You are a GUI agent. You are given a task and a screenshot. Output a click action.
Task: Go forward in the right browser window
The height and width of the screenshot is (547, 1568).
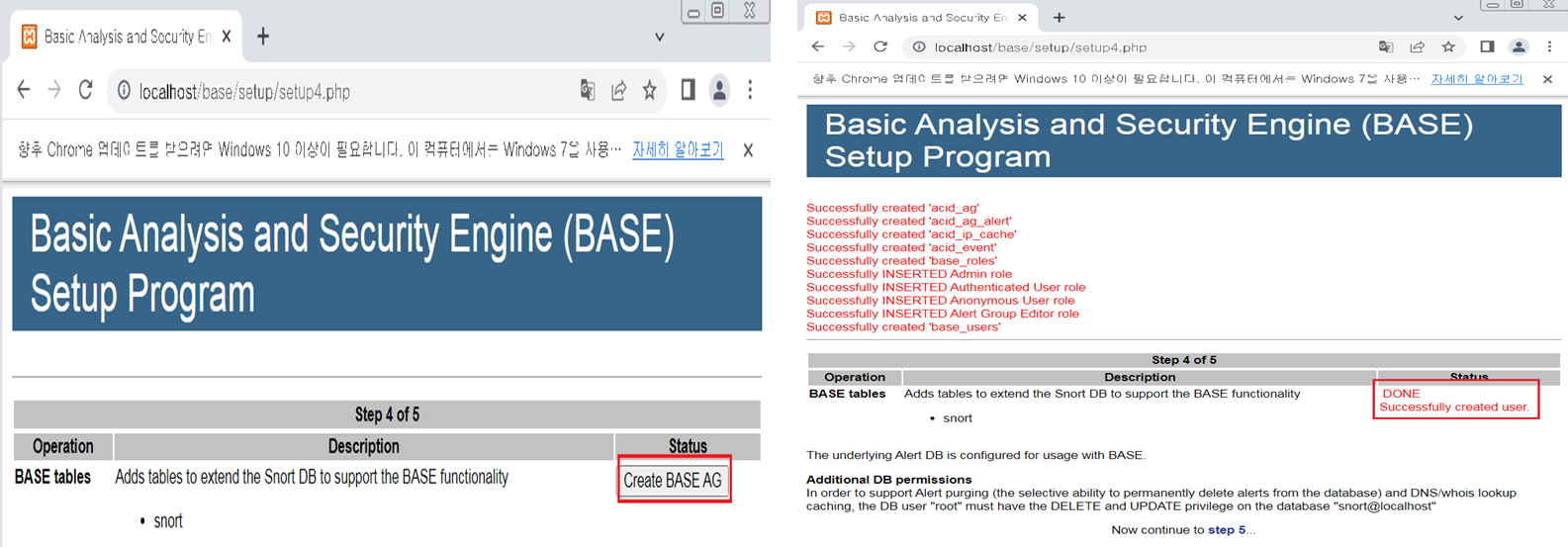(x=849, y=46)
